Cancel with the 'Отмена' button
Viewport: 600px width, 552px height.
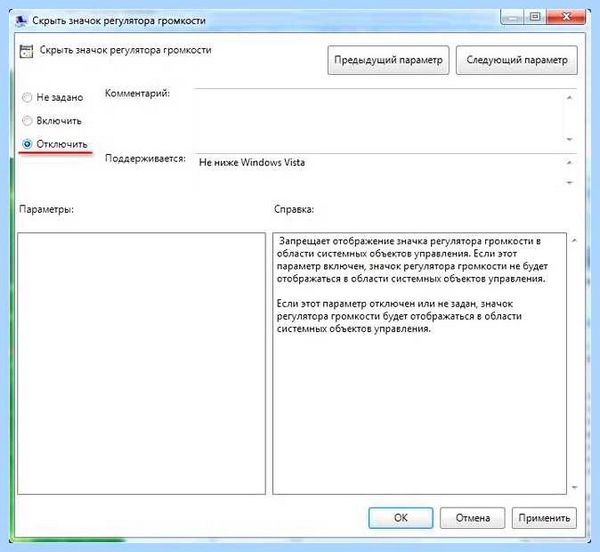(473, 518)
